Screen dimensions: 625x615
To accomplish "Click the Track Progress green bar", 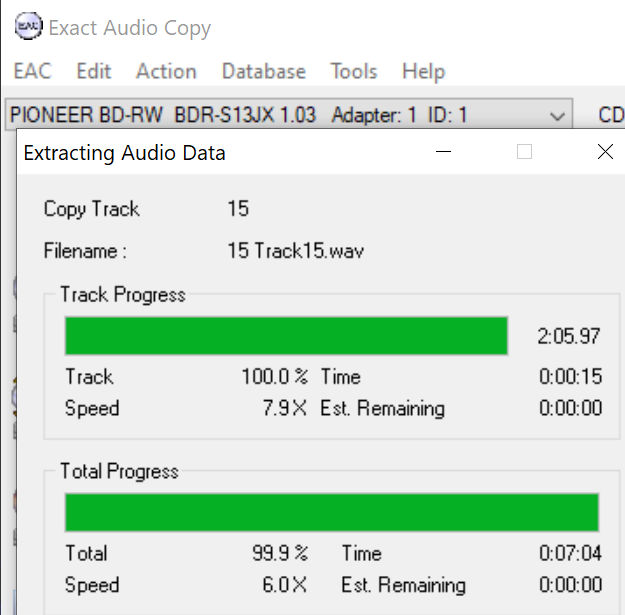I will 286,336.
